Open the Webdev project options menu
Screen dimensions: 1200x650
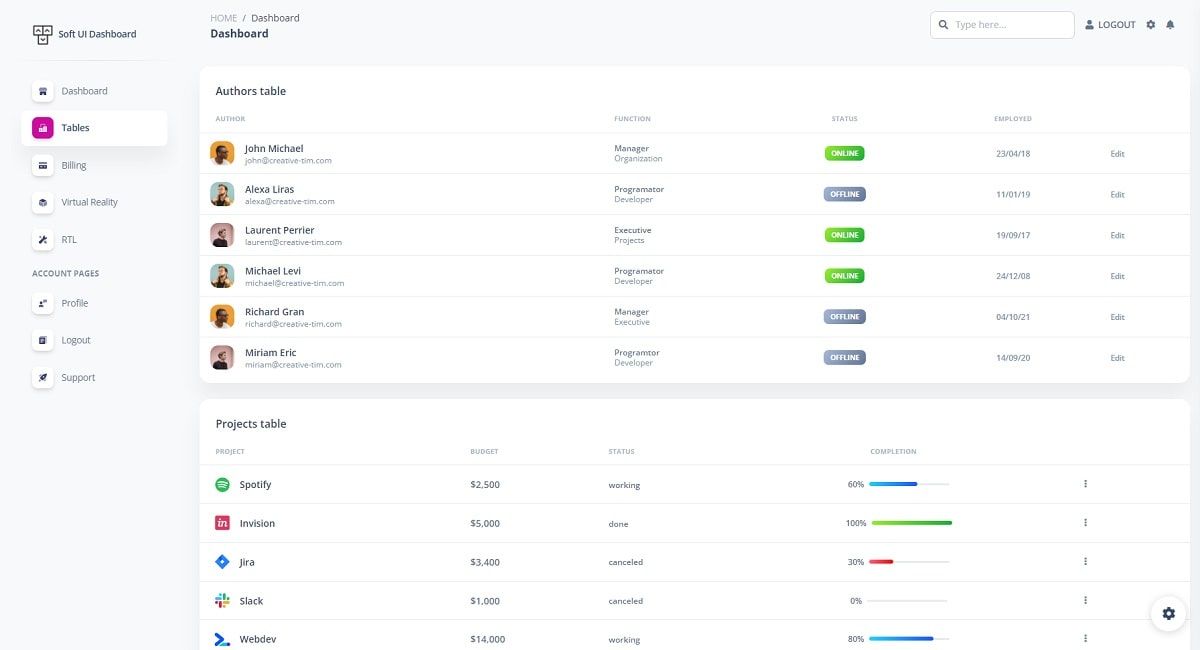[x=1085, y=639]
